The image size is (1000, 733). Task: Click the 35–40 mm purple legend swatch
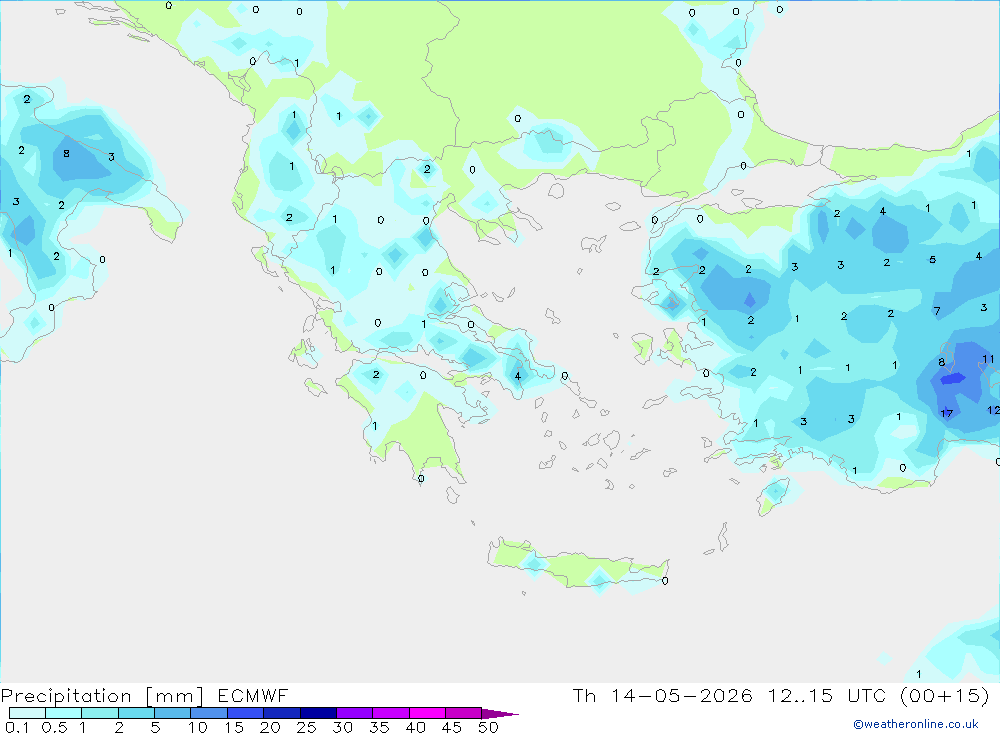(x=390, y=713)
